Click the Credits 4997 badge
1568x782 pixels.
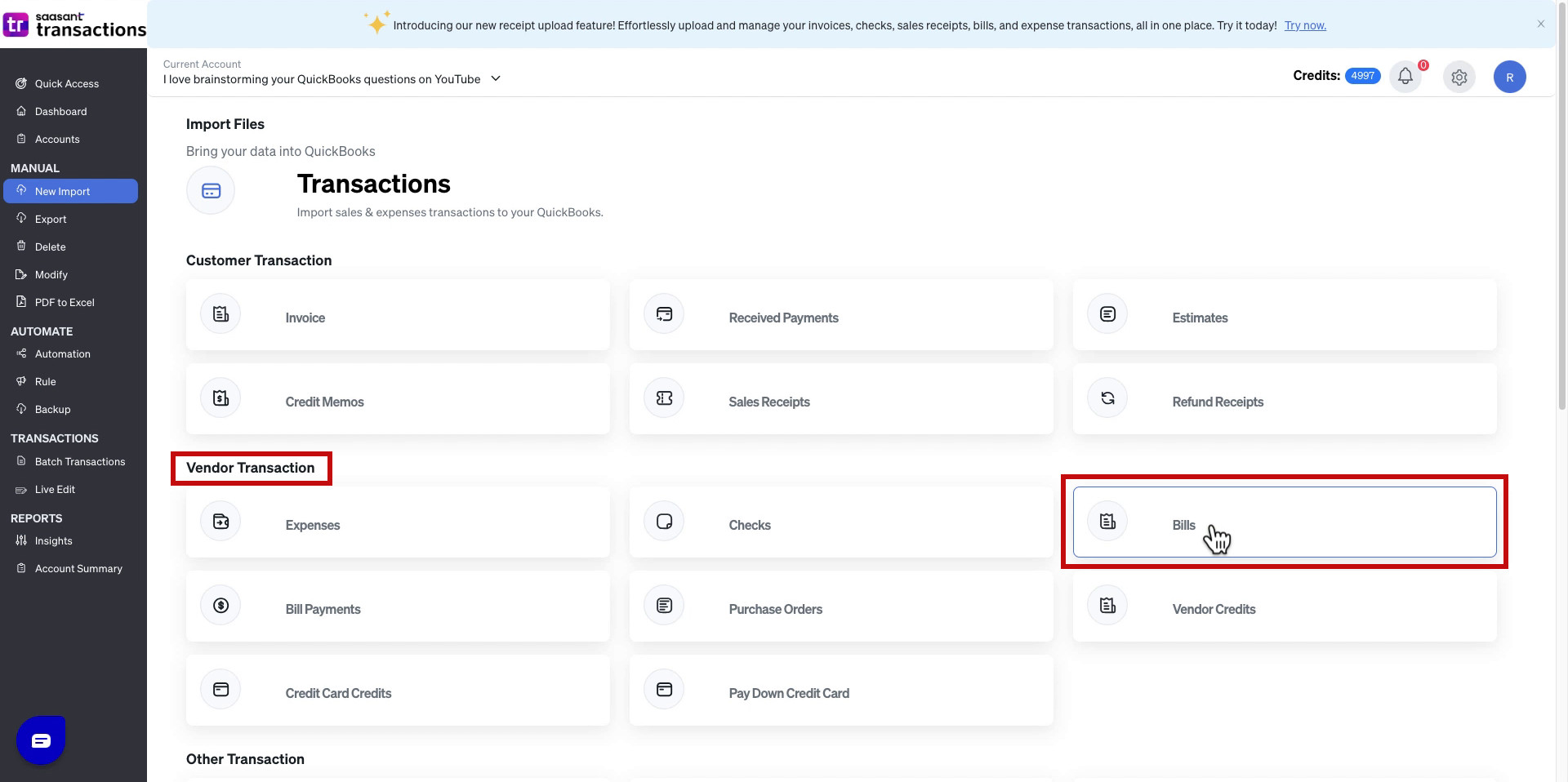click(1362, 76)
